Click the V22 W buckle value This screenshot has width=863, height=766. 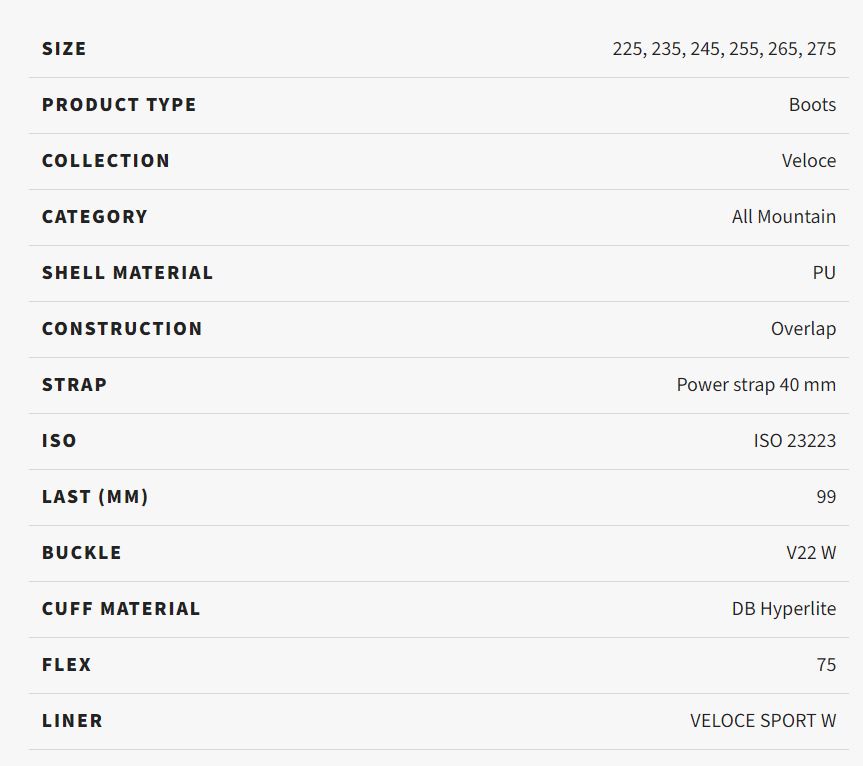point(811,553)
